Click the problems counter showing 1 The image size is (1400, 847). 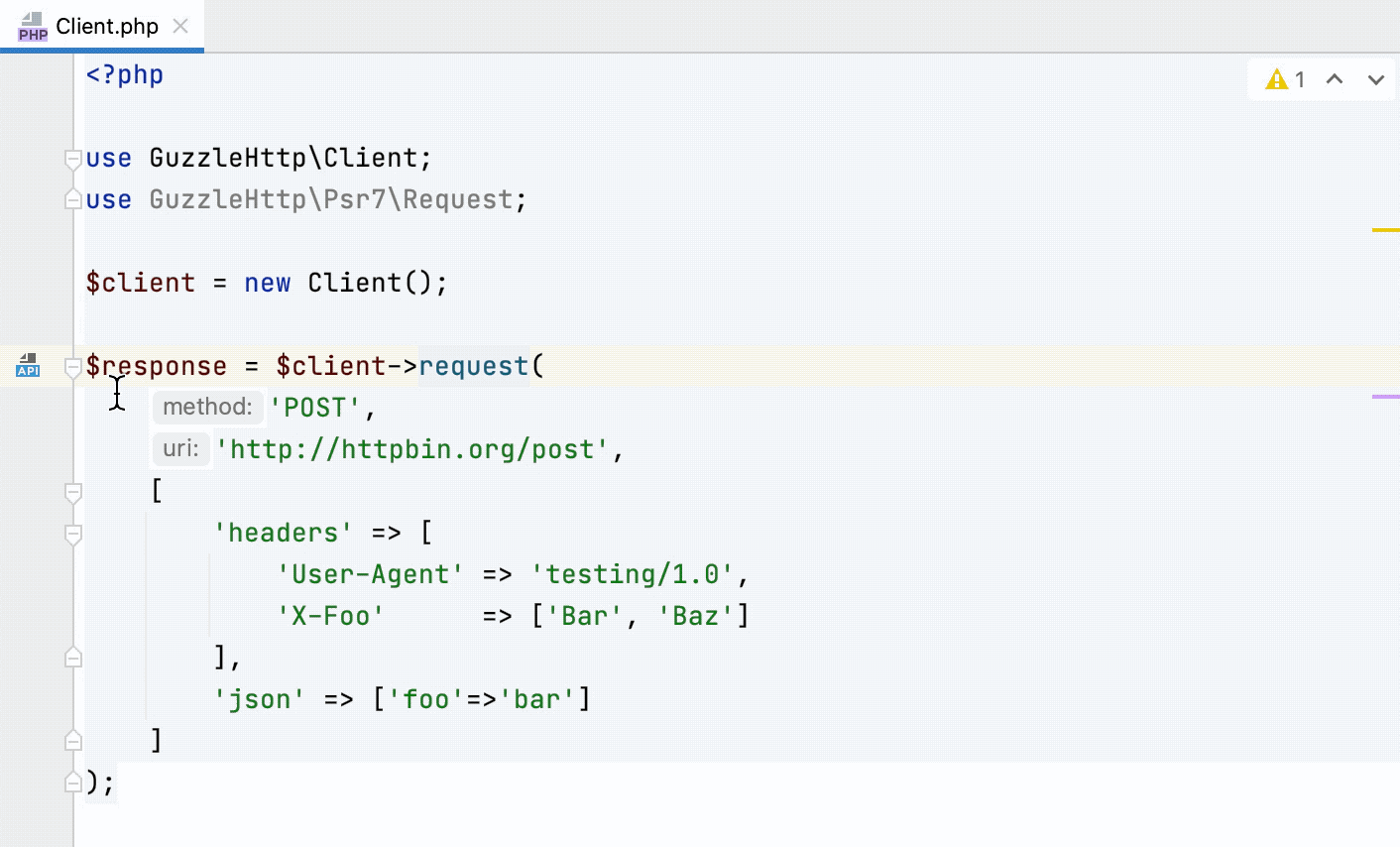[x=1299, y=79]
